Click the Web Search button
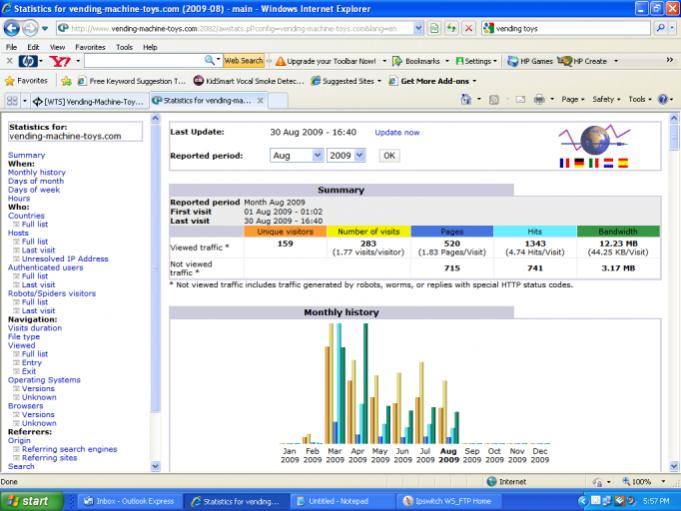This screenshot has width=681, height=511. click(x=244, y=61)
